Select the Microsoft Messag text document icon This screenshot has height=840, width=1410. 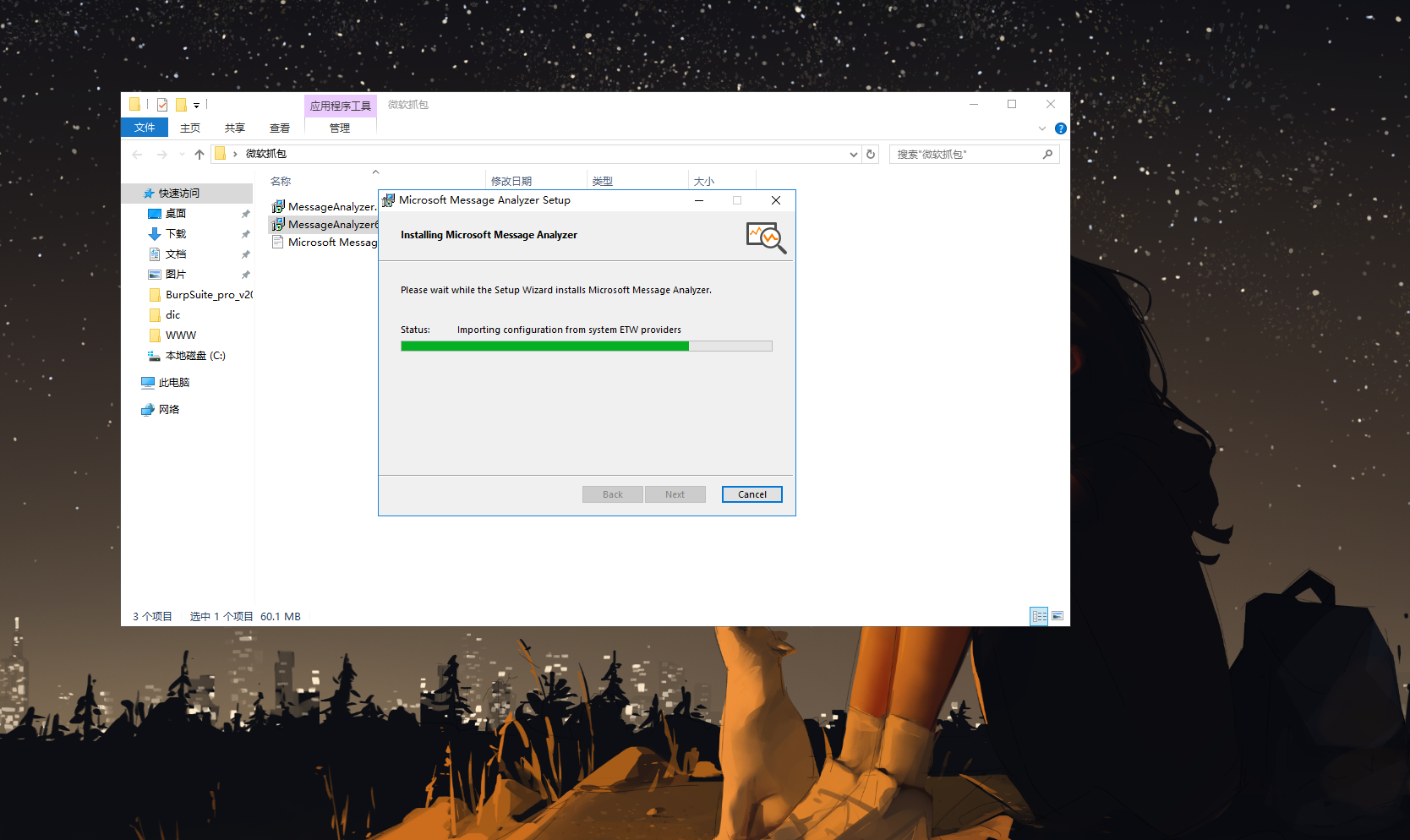277,242
